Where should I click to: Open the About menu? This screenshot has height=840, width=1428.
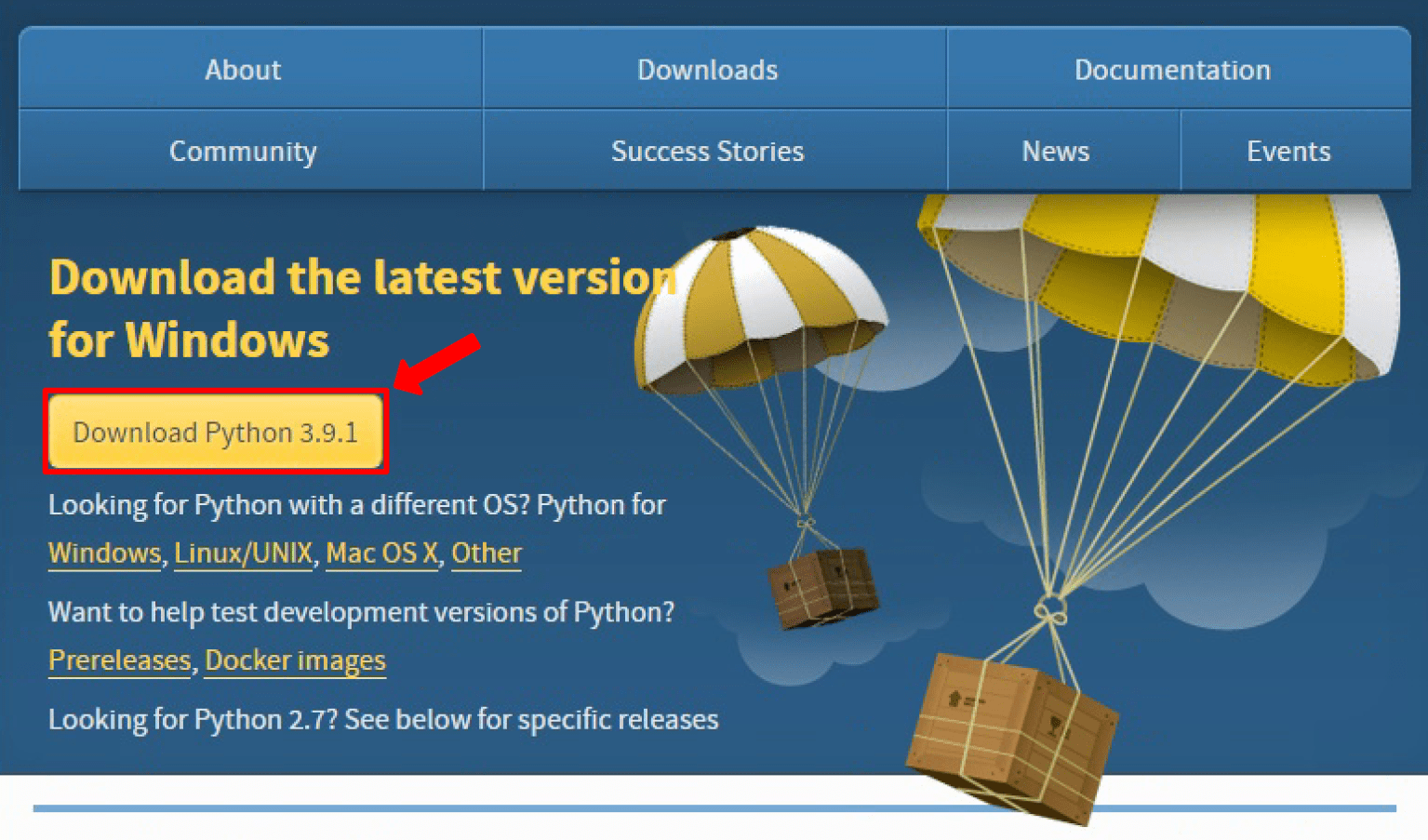(242, 69)
